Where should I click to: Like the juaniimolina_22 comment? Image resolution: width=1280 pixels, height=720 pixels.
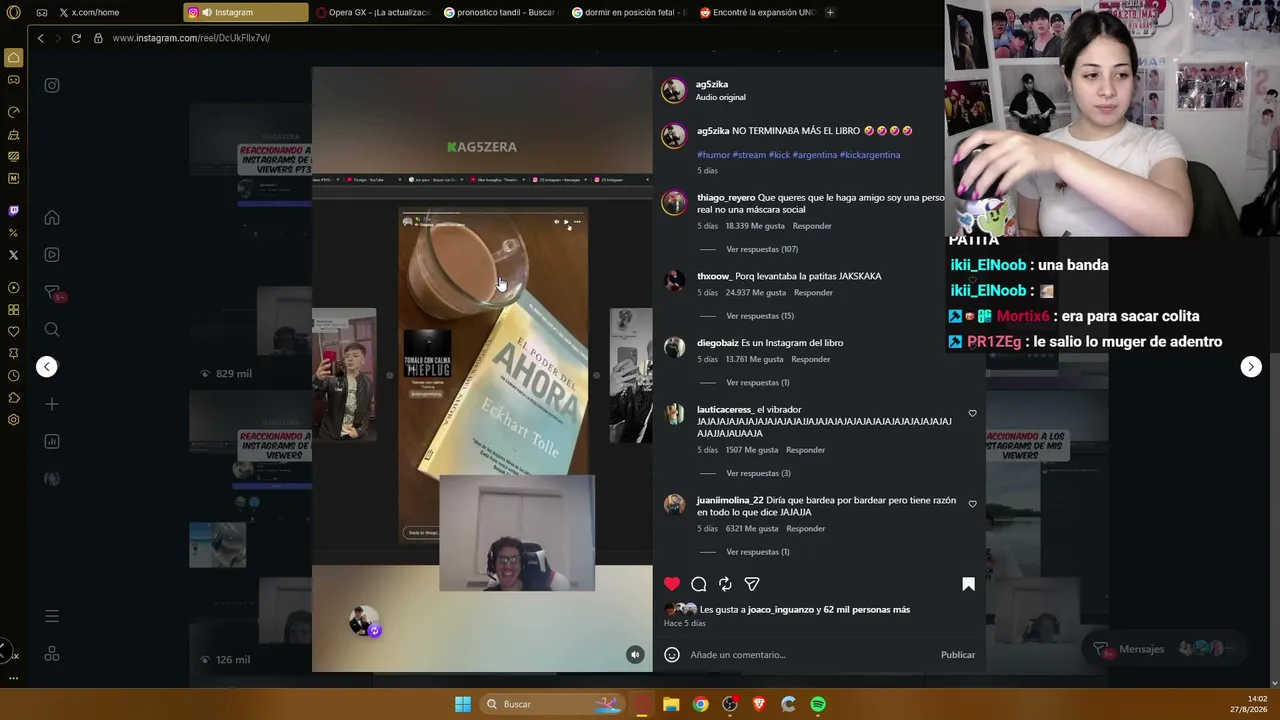pos(972,504)
